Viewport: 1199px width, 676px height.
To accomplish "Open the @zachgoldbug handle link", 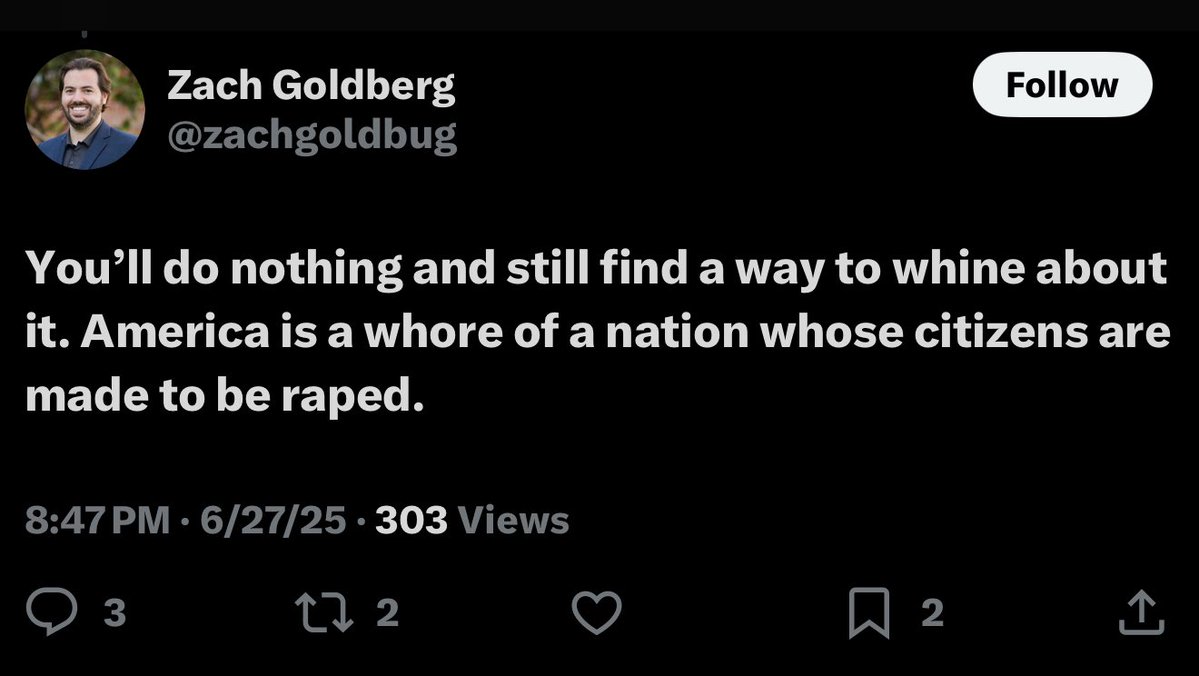I will click(311, 134).
